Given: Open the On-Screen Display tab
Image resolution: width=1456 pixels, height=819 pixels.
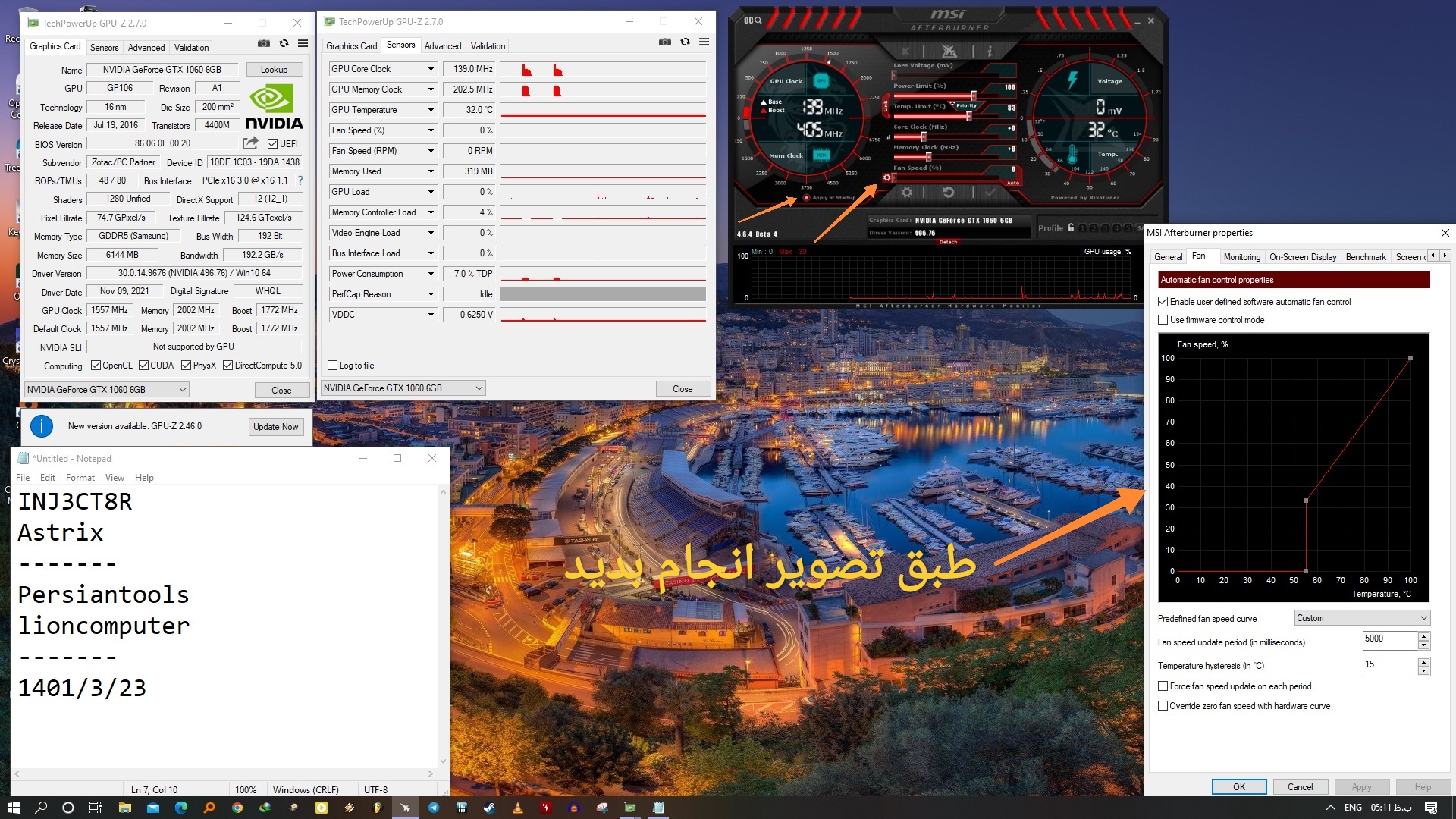Looking at the screenshot, I should tap(1303, 257).
